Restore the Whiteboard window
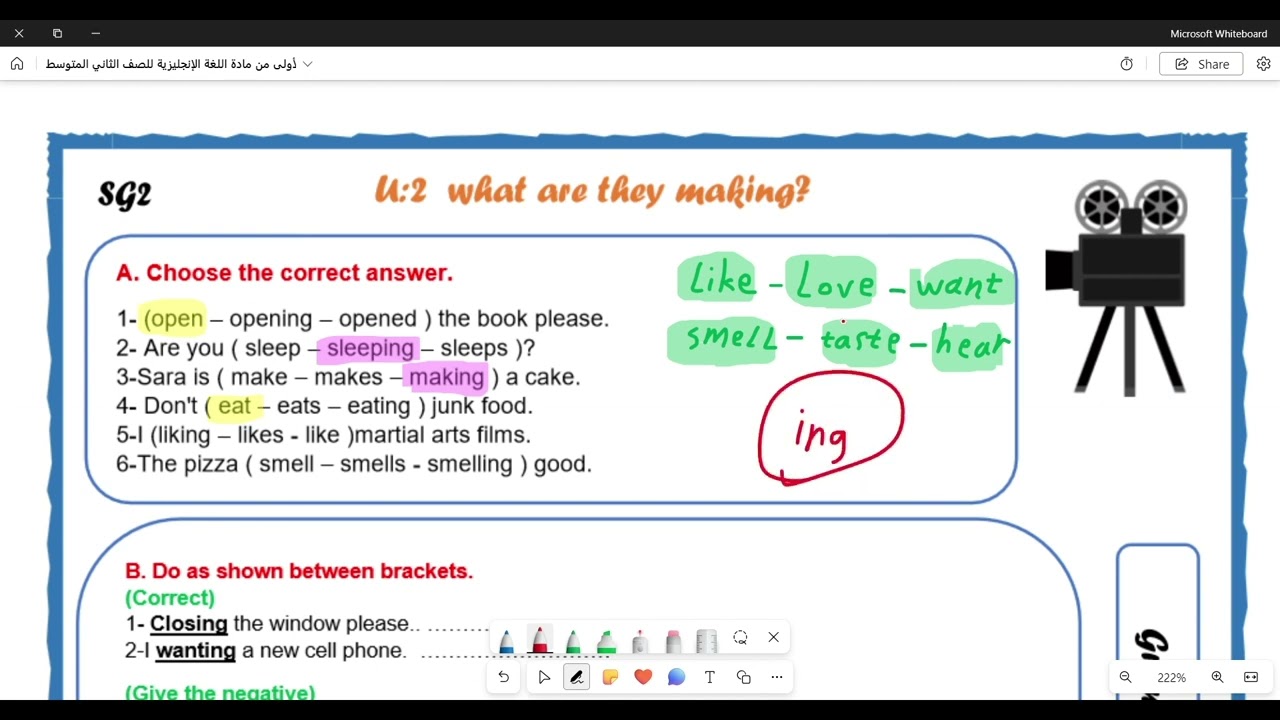This screenshot has width=1280, height=720. [57, 33]
